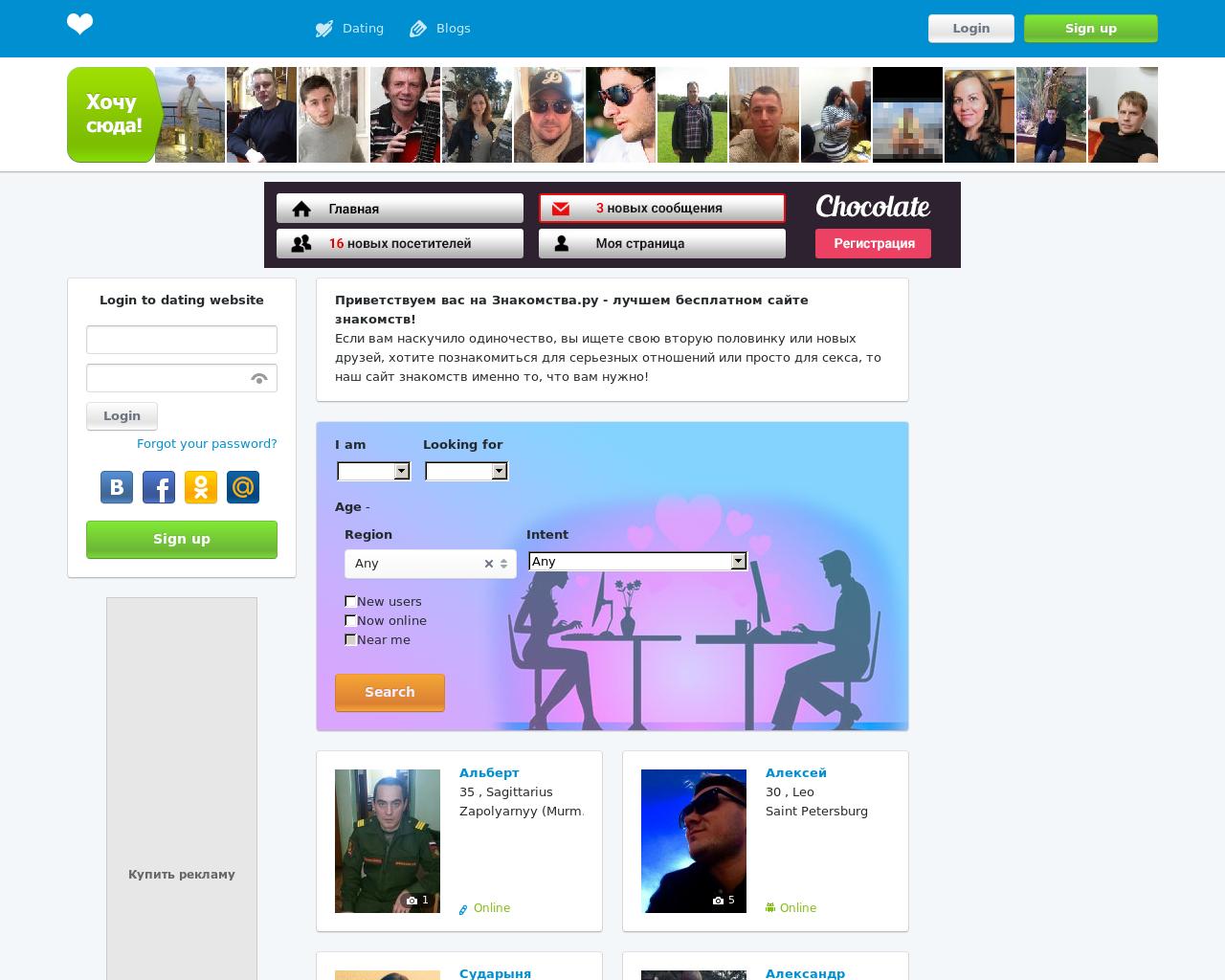The height and width of the screenshot is (980, 1225).
Task: Click the person icon by Моя страница
Action: point(562,243)
